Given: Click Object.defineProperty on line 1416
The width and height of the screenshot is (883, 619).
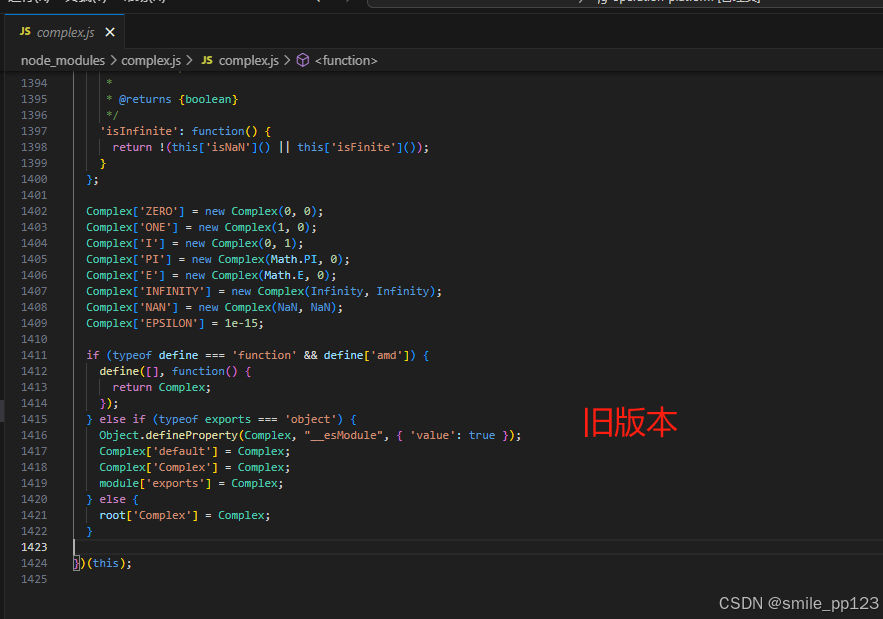Looking at the screenshot, I should (168, 435).
